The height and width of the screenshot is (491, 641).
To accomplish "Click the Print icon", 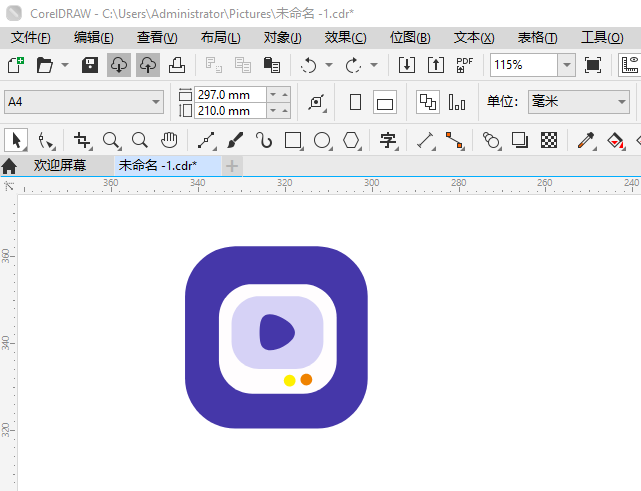I will click(176, 65).
